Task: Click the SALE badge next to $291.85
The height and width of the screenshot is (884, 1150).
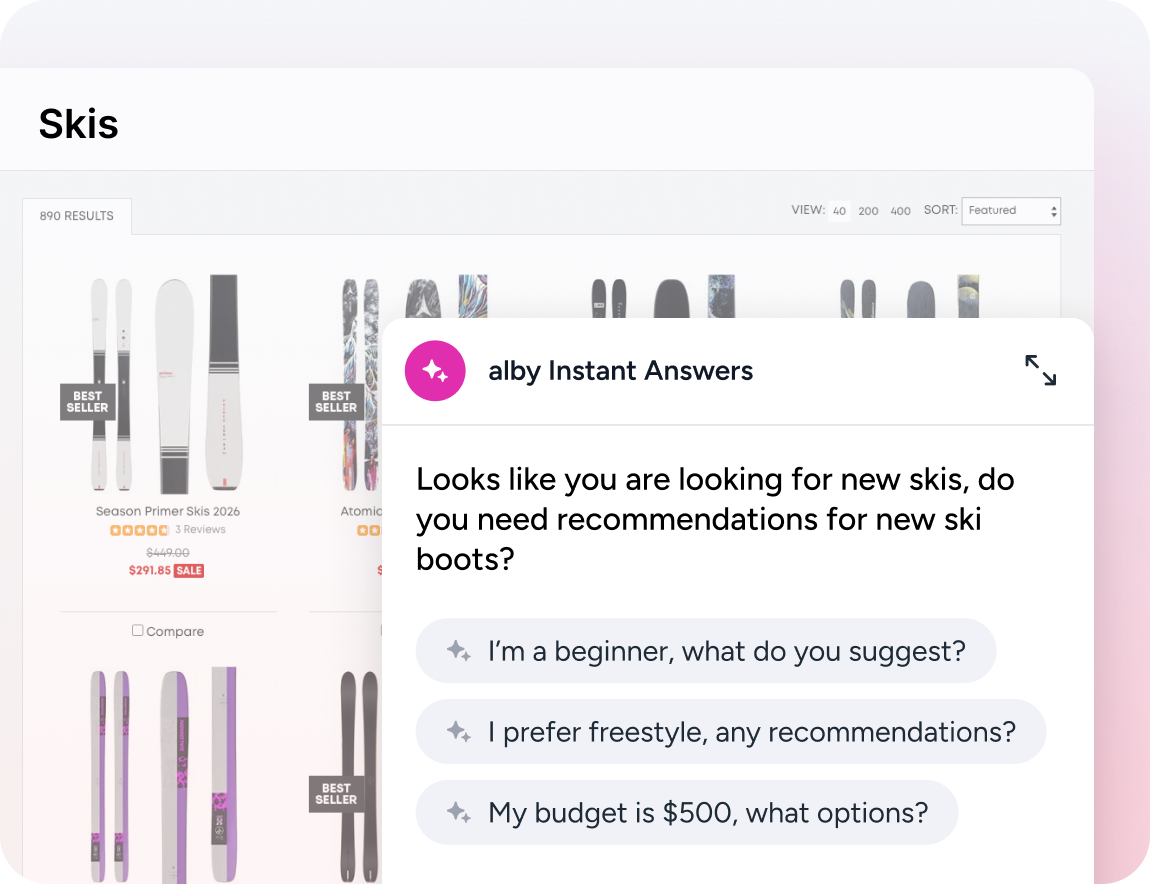Action: pyautogui.click(x=188, y=571)
